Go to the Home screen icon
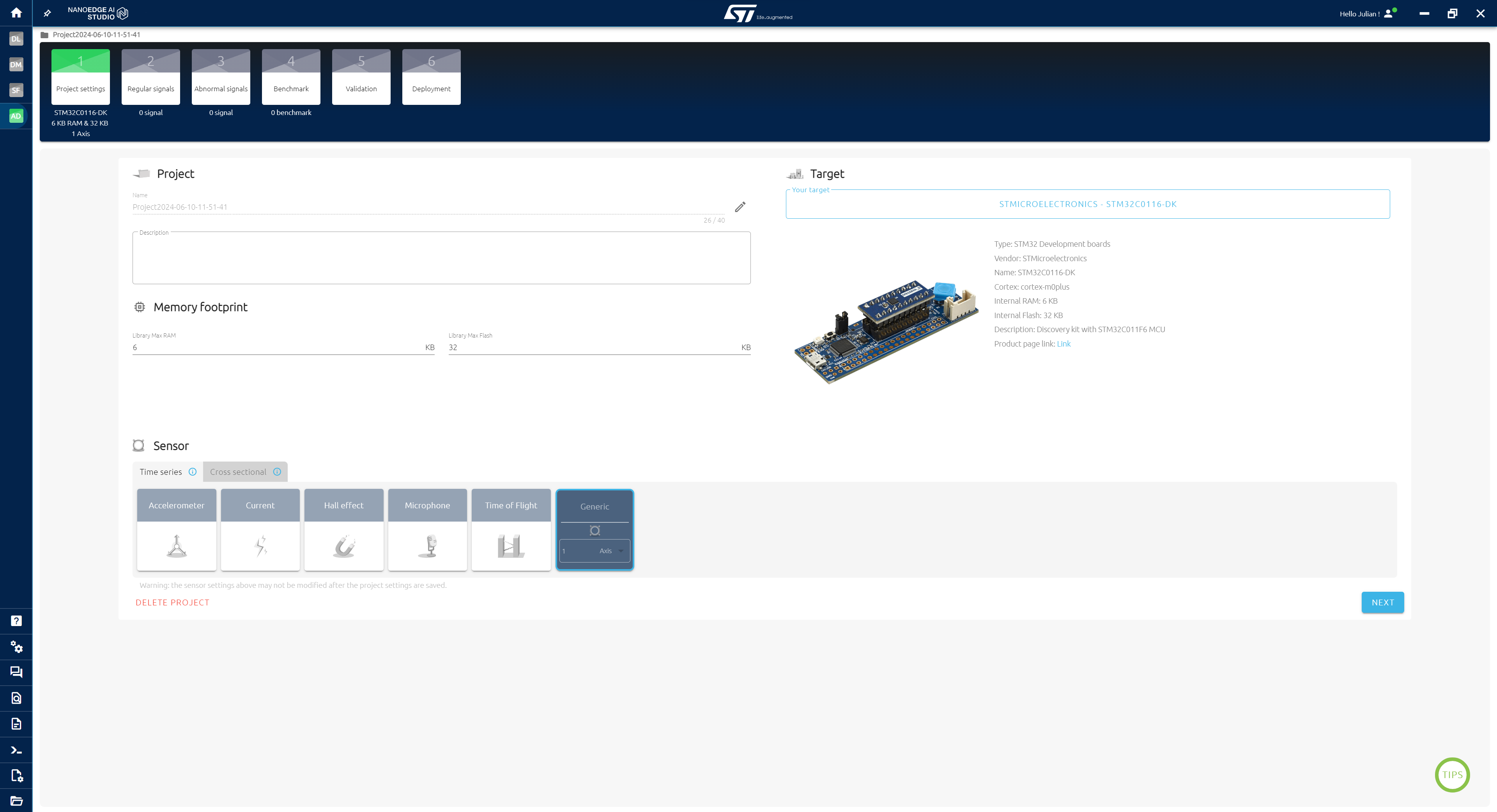 coord(16,13)
